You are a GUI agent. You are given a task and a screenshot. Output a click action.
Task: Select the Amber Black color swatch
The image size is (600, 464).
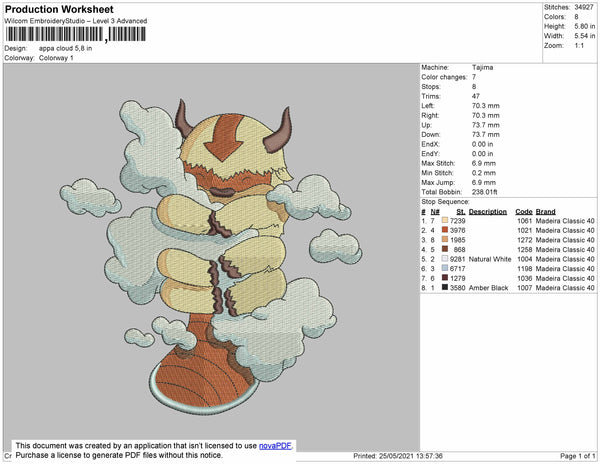coord(445,287)
